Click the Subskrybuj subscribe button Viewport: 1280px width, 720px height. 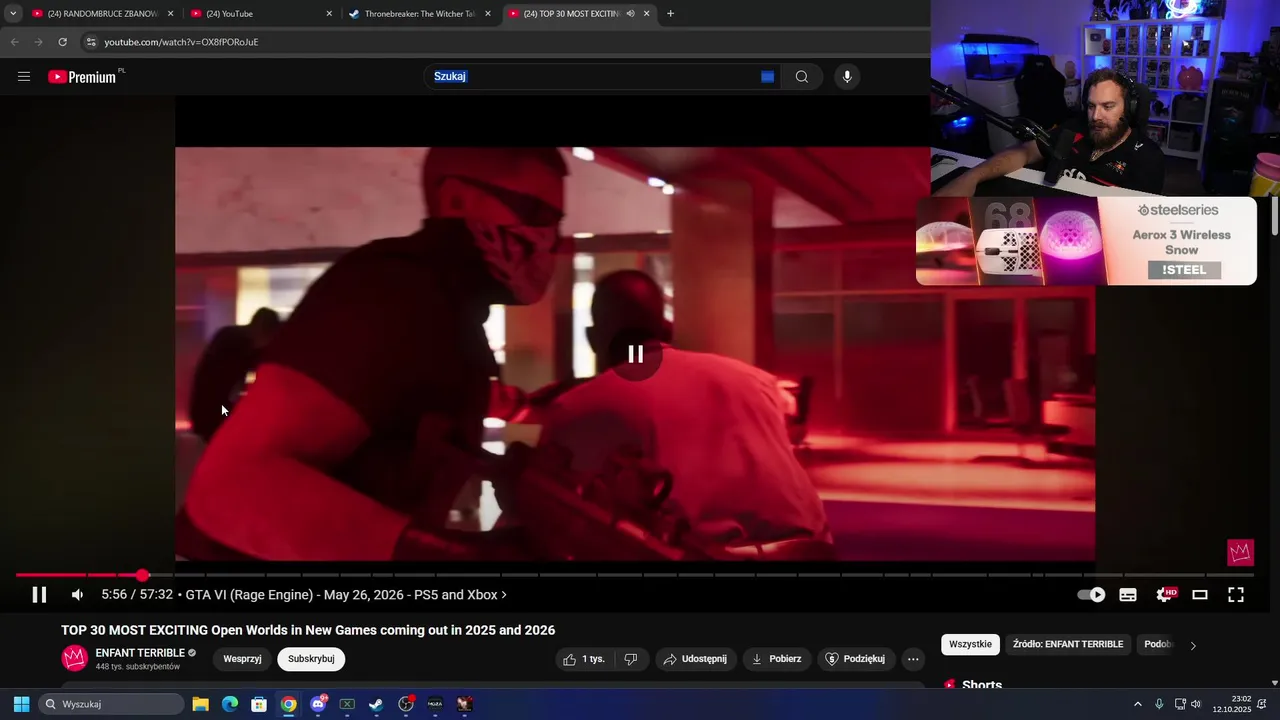(311, 659)
